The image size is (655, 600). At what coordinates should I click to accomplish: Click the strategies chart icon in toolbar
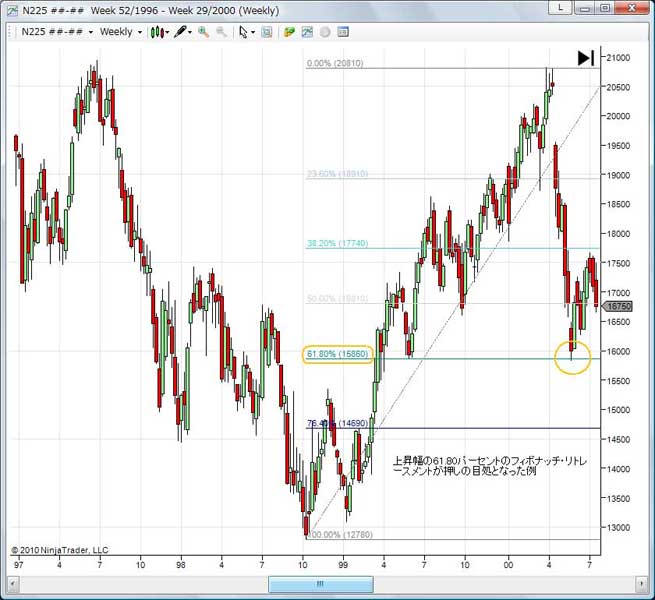[x=307, y=32]
